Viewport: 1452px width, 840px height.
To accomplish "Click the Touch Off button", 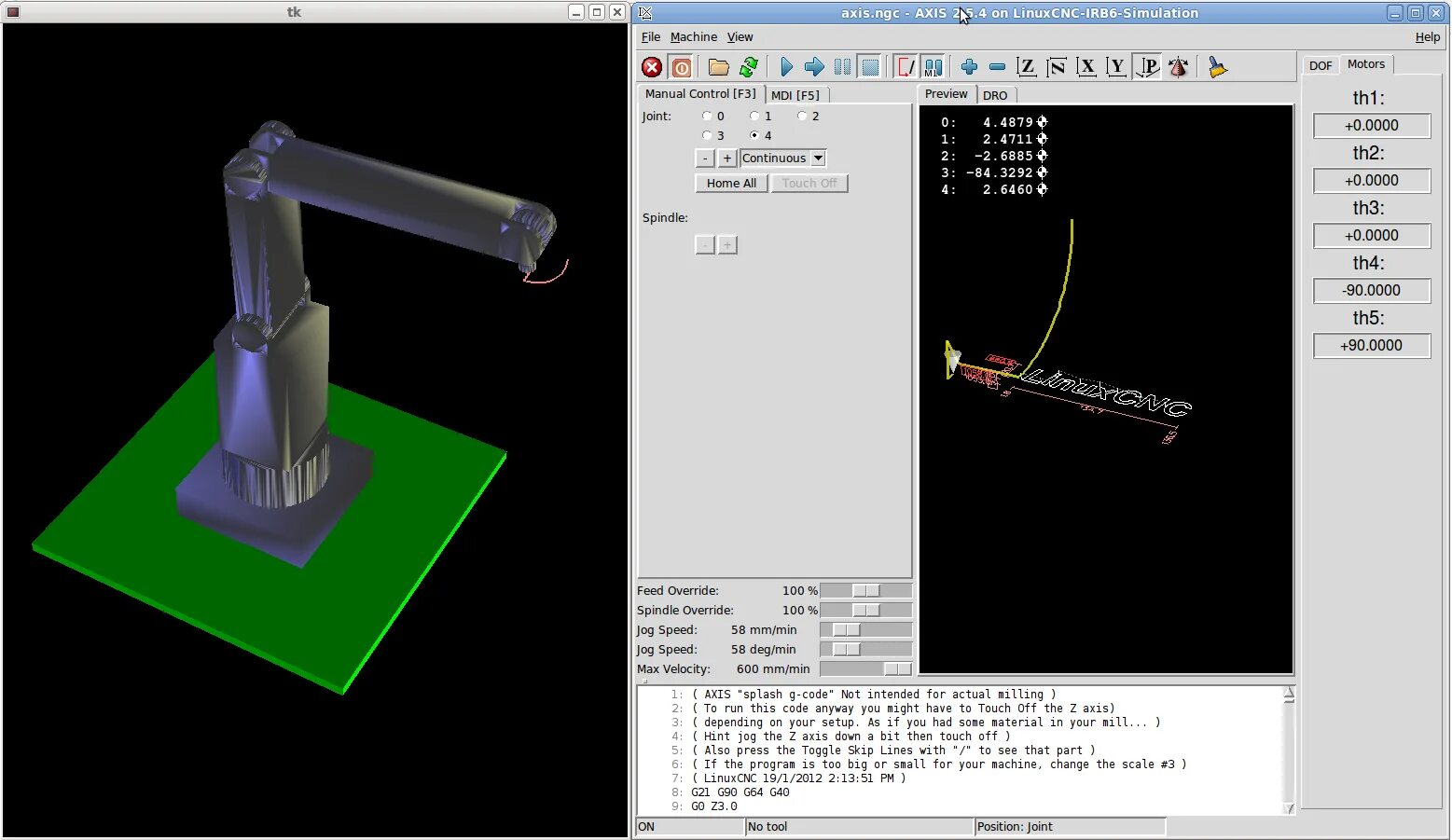I will (809, 184).
